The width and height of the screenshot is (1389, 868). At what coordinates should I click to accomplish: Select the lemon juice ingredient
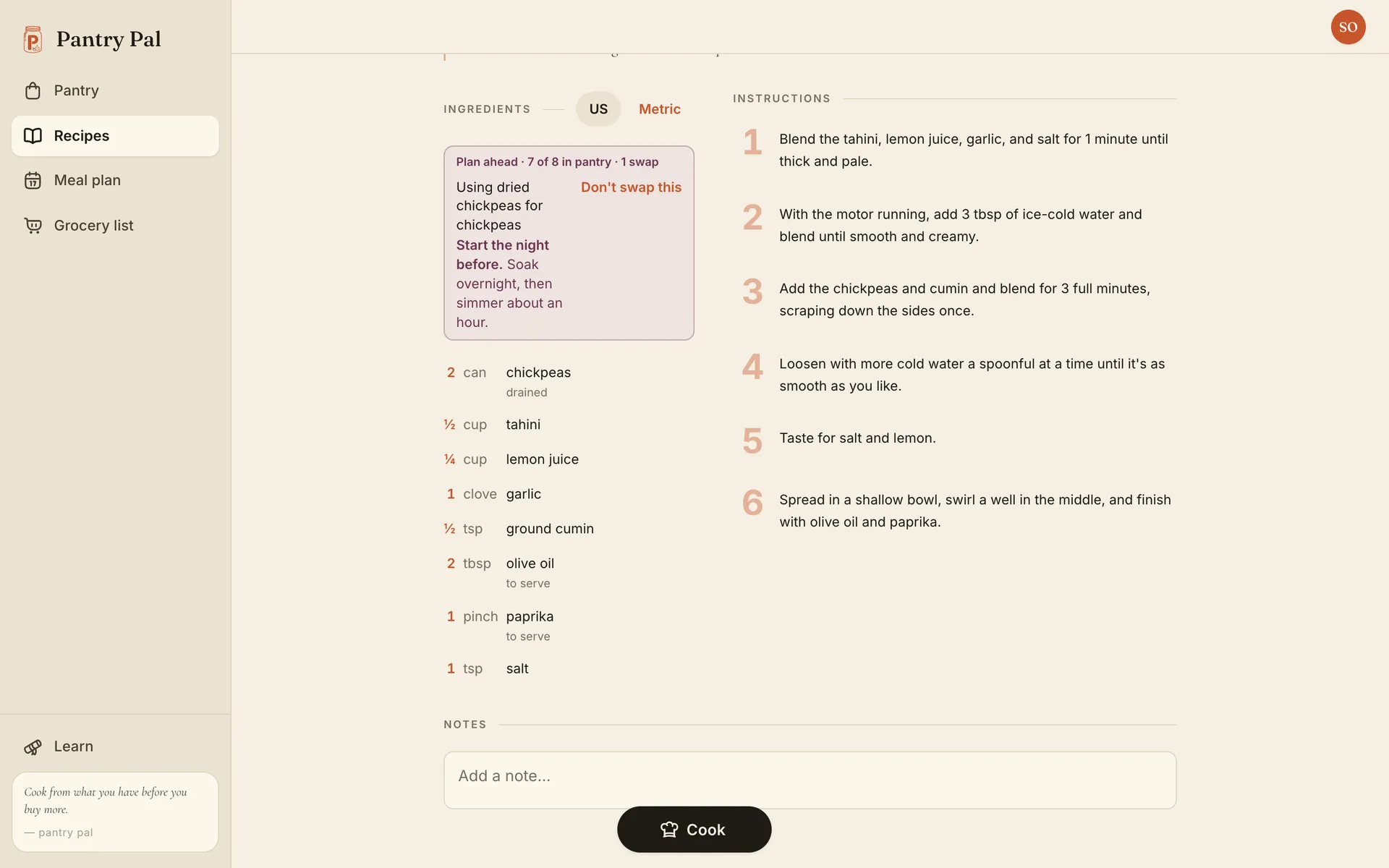click(569, 459)
